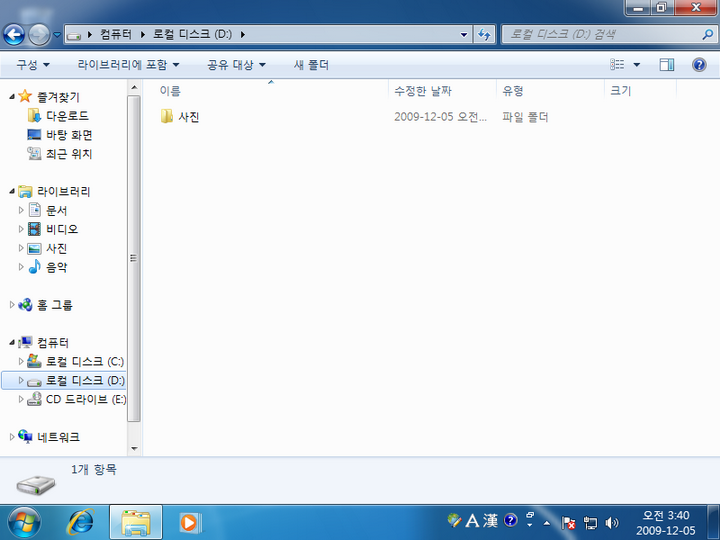Viewport: 720px width, 540px height.
Task: Expand arrow after 로컬 디스크 (D:) breadcrumb
Action: pos(242,34)
